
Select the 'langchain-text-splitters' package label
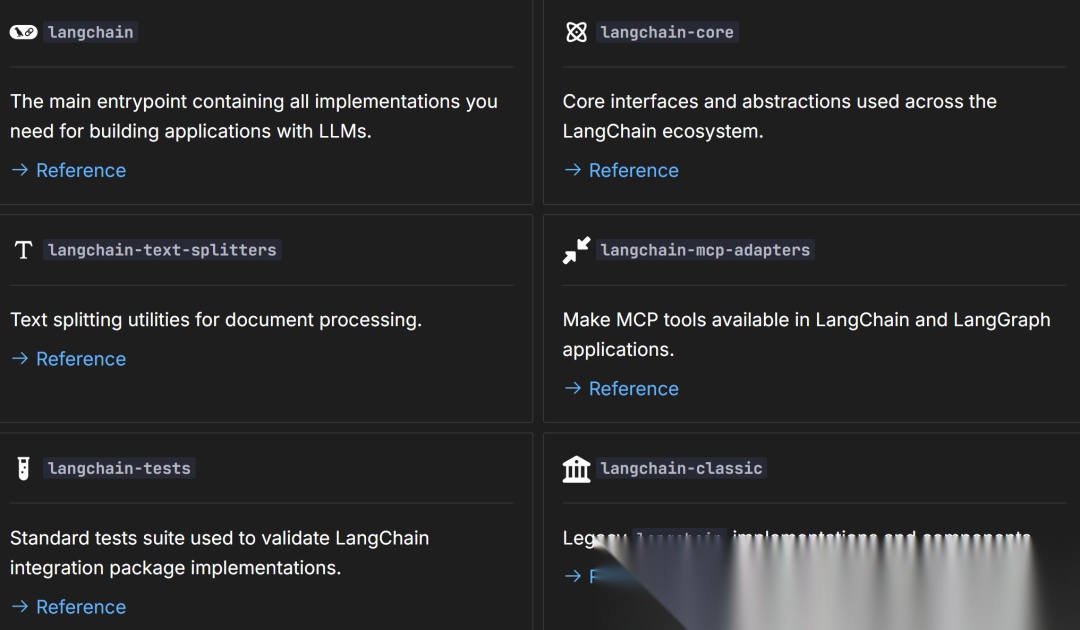tap(162, 250)
